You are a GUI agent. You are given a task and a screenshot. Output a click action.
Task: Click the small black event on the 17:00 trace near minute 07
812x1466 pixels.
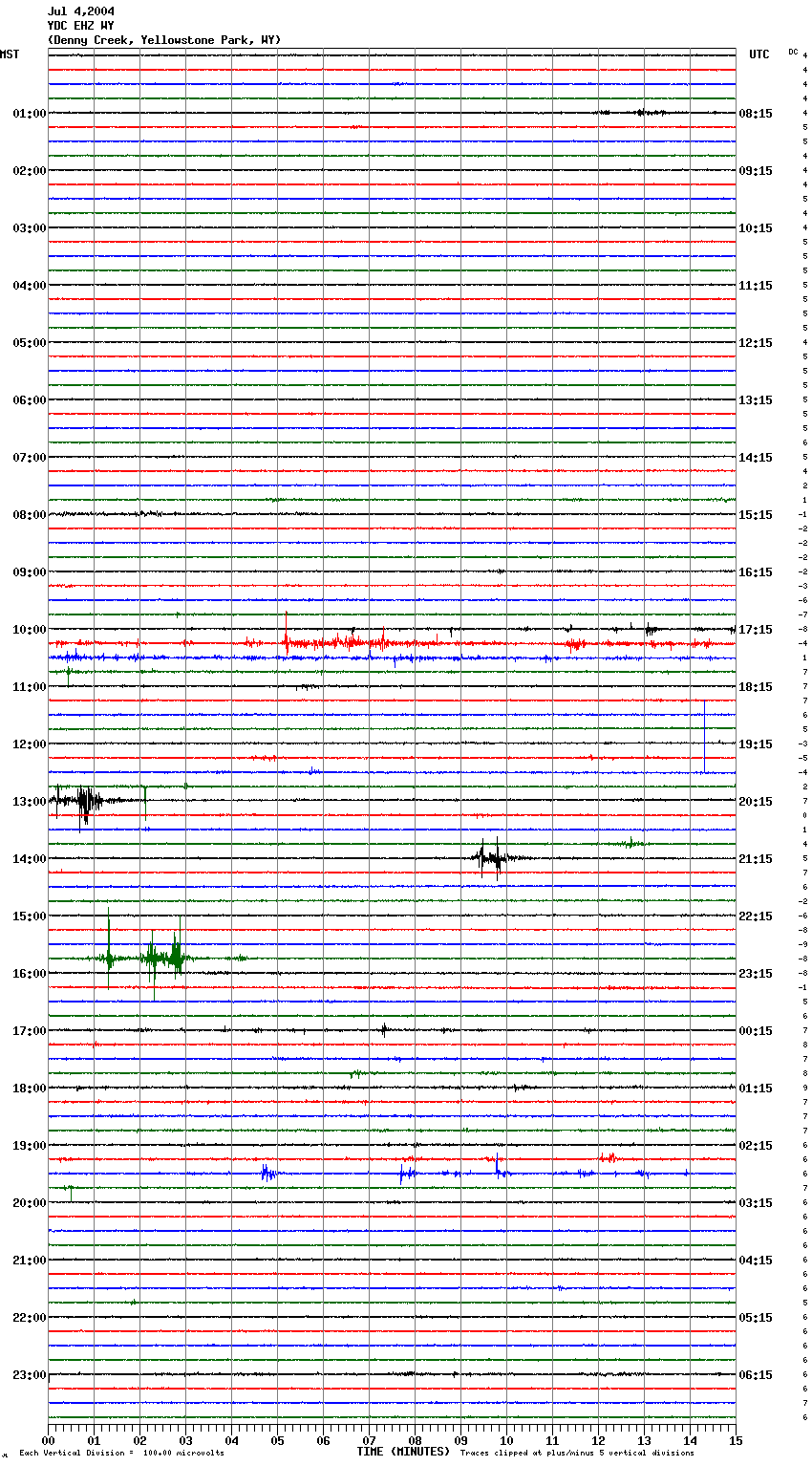point(384,1030)
